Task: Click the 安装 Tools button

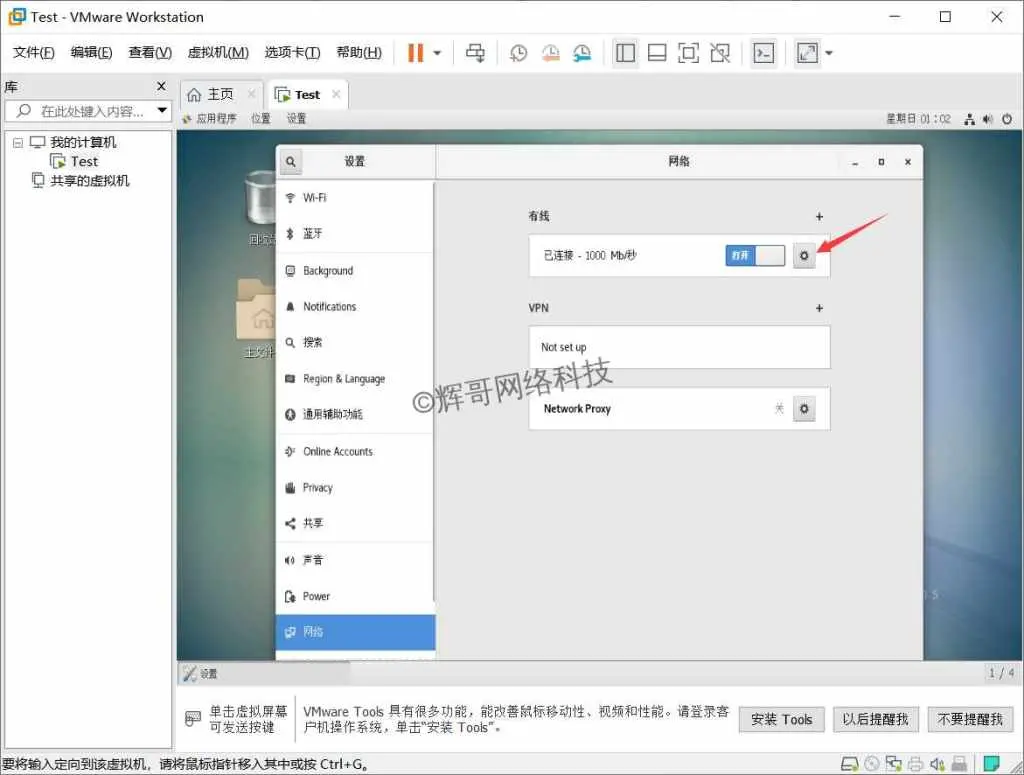Action: click(x=781, y=720)
